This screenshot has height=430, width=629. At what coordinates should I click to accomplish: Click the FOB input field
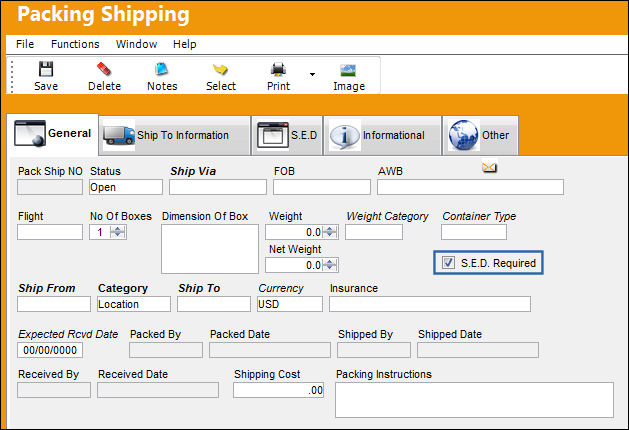[322, 187]
